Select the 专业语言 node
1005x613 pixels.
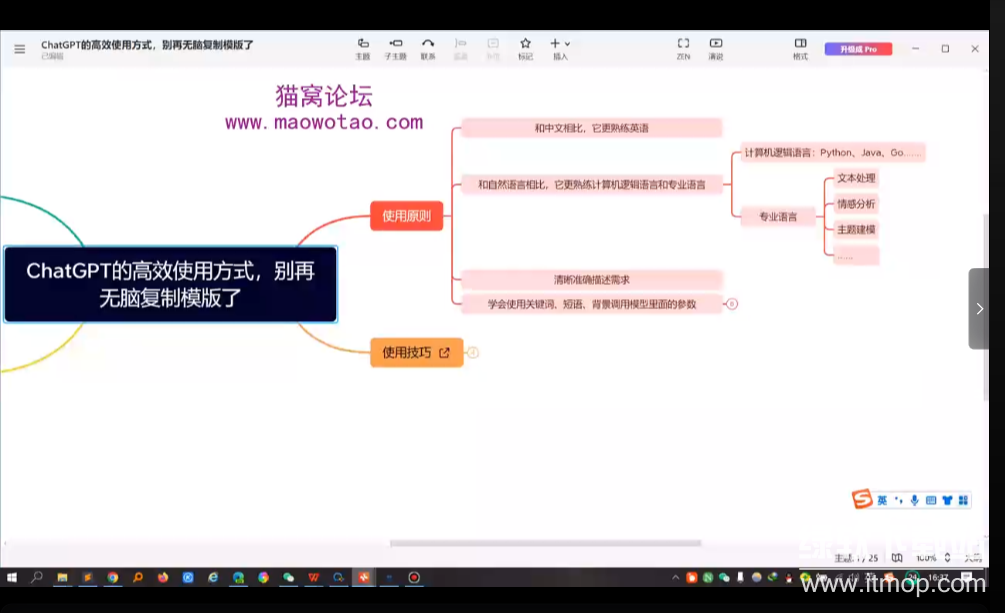click(x=778, y=217)
